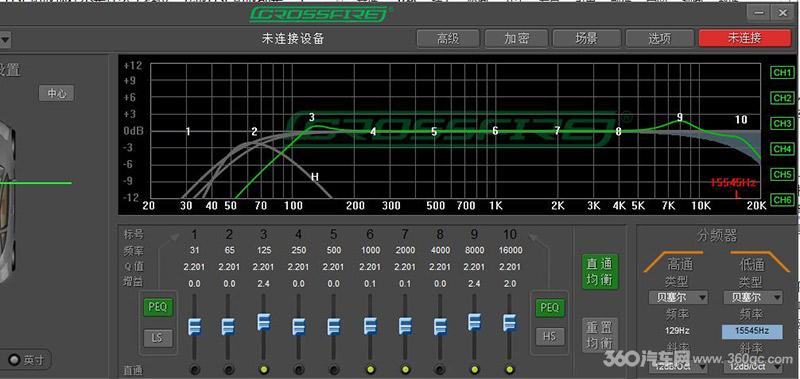Viewport: 800px width, 379px height.
Task: Open the low-pass 贝塞尔 type dropdown
Action: [x=753, y=297]
